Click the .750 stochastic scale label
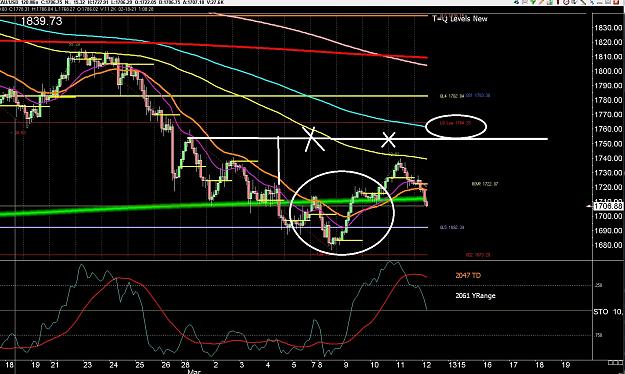625x374 pixels. click(598, 336)
